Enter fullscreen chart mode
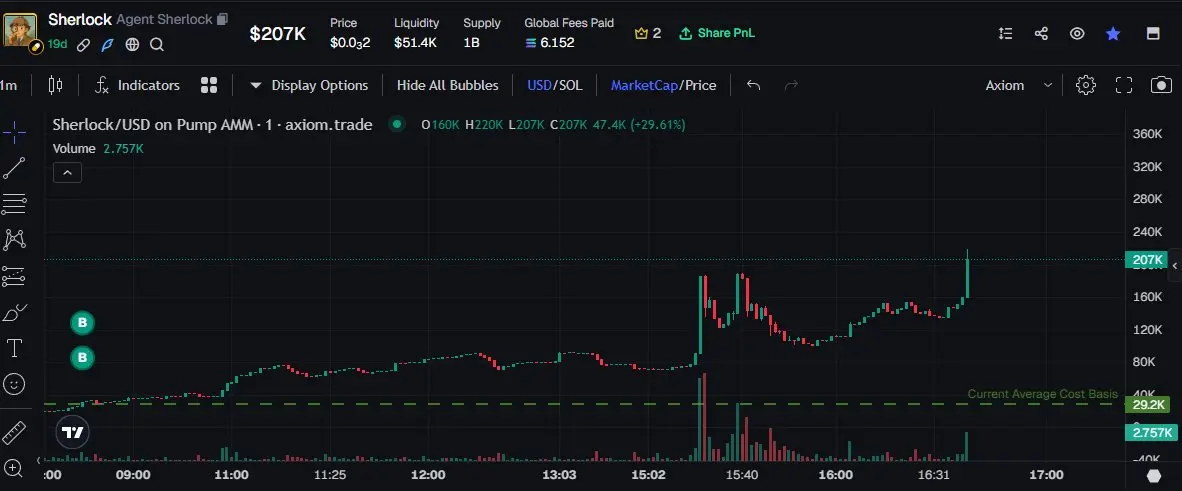Screen dimensions: 1182x491 pyautogui.click(x=1124, y=85)
